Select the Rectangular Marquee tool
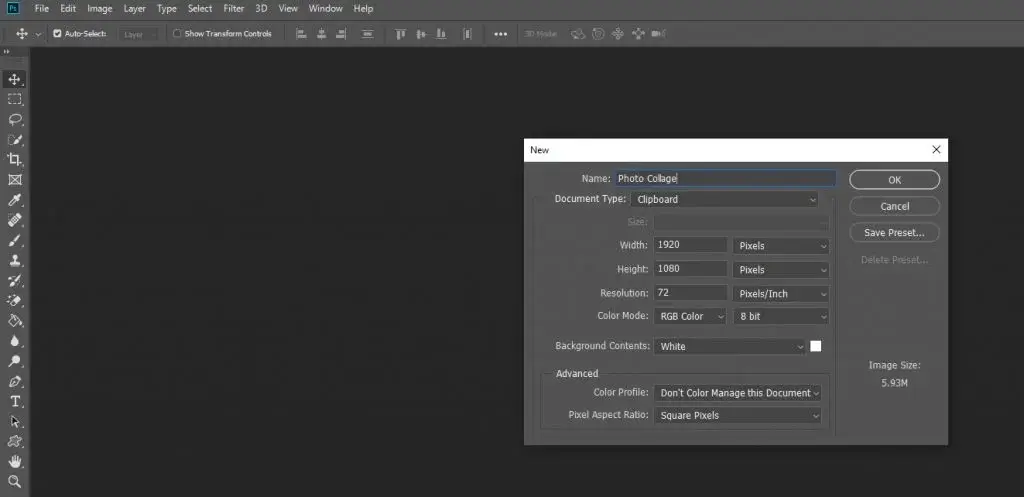This screenshot has width=1024, height=497. pyautogui.click(x=14, y=99)
